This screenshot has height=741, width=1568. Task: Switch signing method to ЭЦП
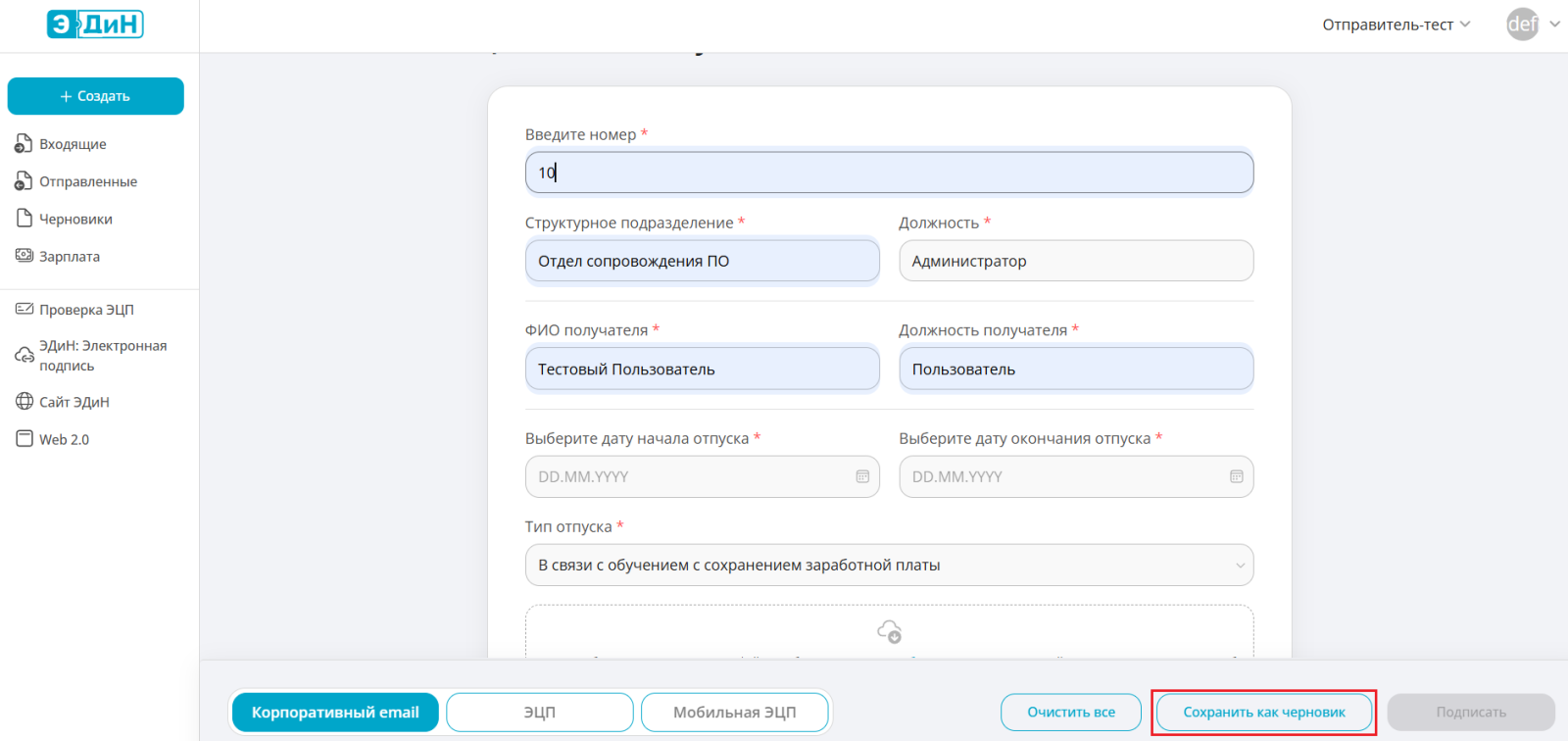[x=539, y=713]
